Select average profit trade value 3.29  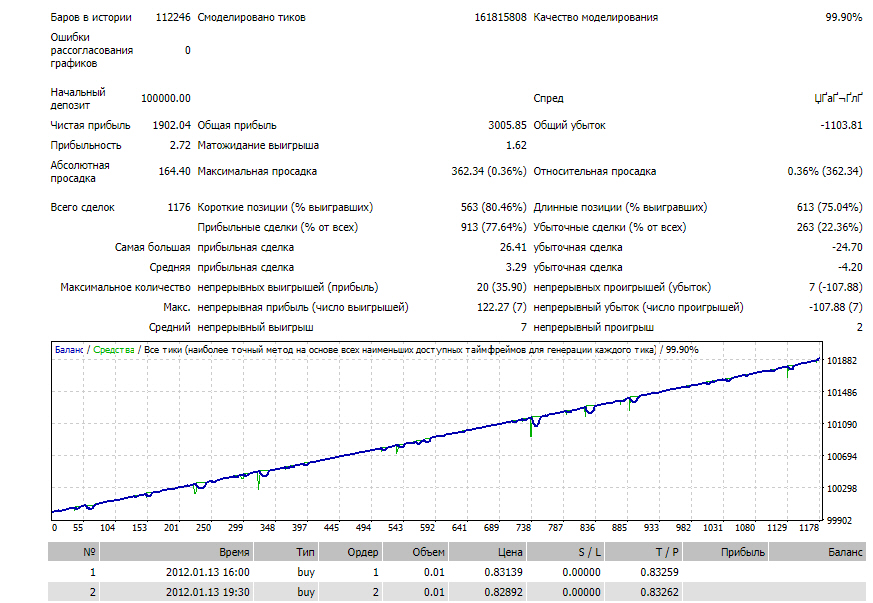516,268
